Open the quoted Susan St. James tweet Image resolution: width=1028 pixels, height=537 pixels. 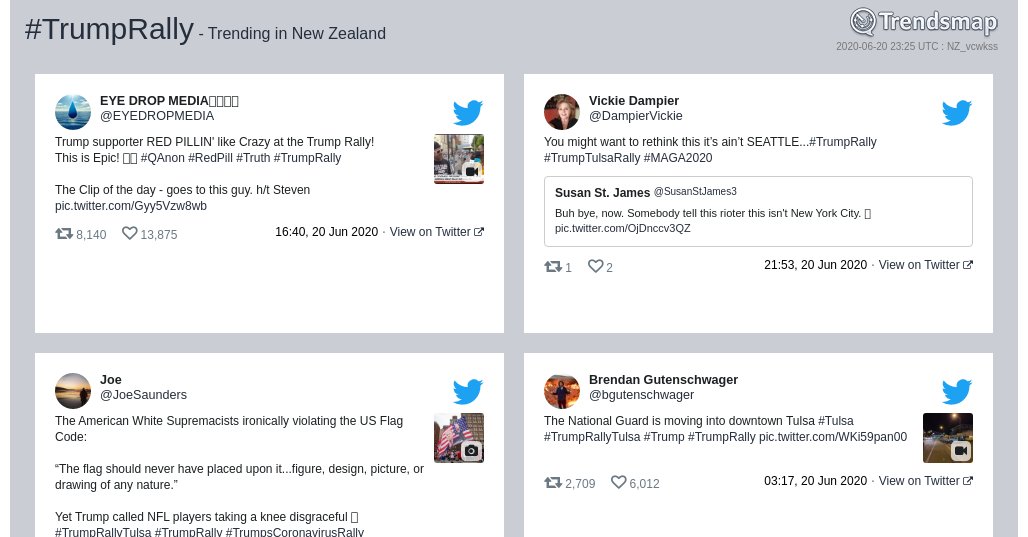(x=759, y=211)
